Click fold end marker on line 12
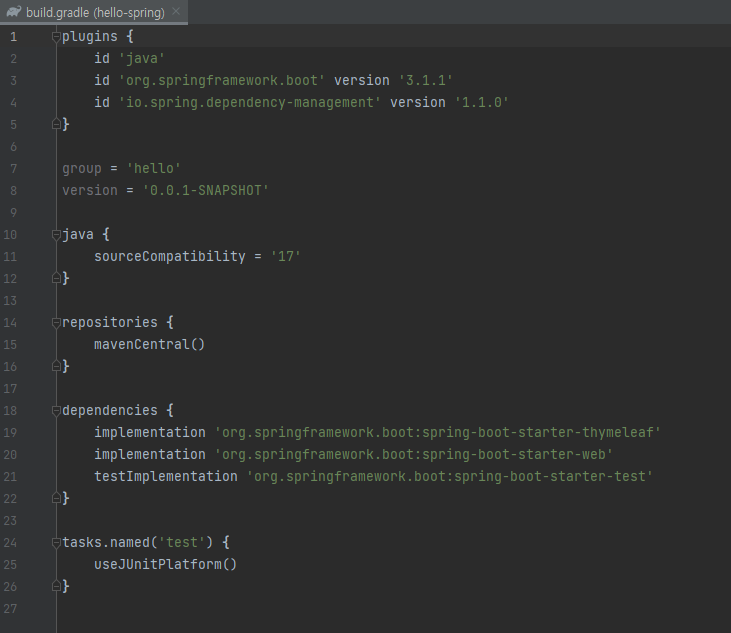Viewport: 731px width, 633px height. (56, 278)
